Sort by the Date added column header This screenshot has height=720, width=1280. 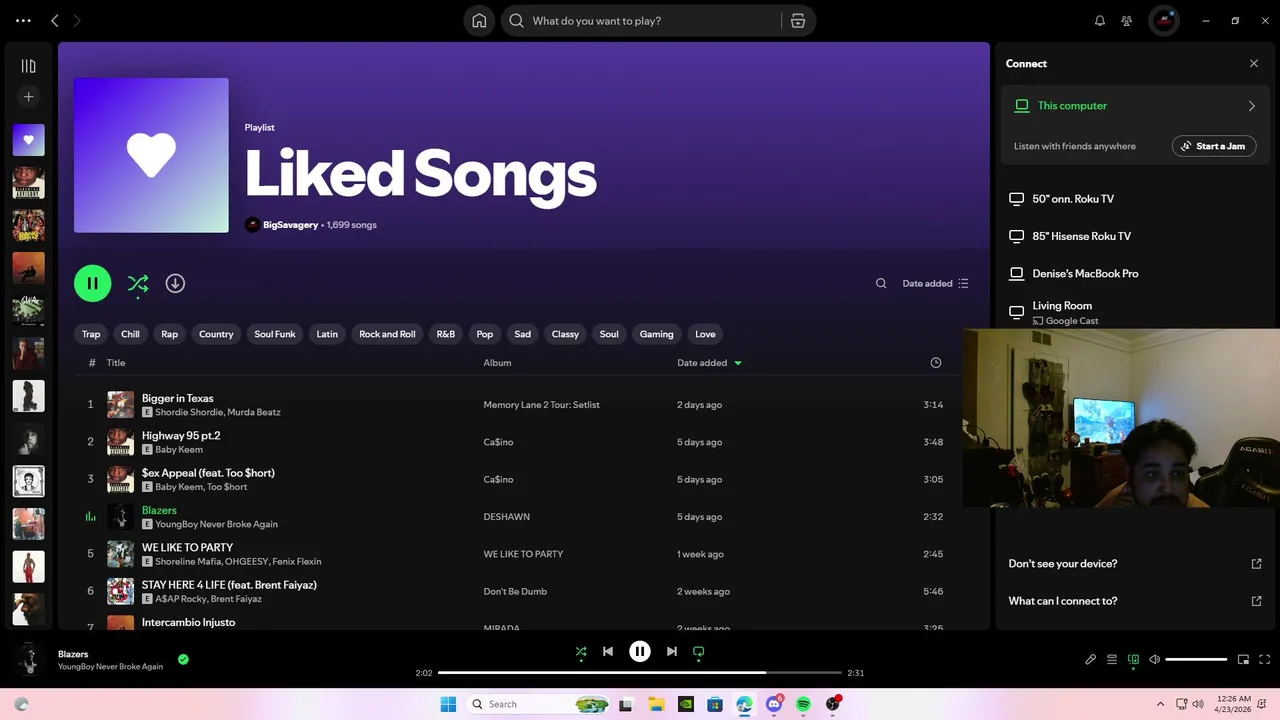(x=709, y=363)
